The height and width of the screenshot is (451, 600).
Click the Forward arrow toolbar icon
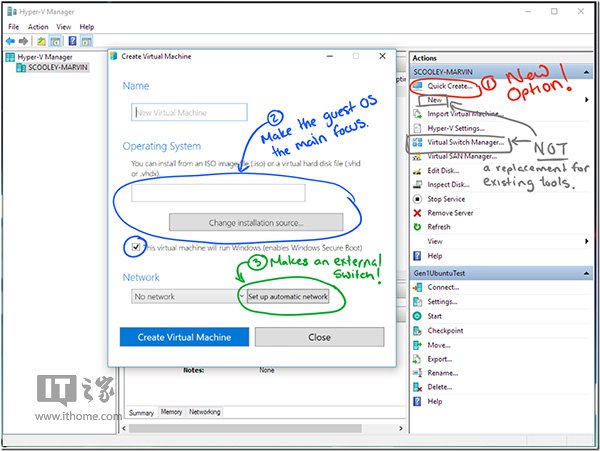pos(23,41)
